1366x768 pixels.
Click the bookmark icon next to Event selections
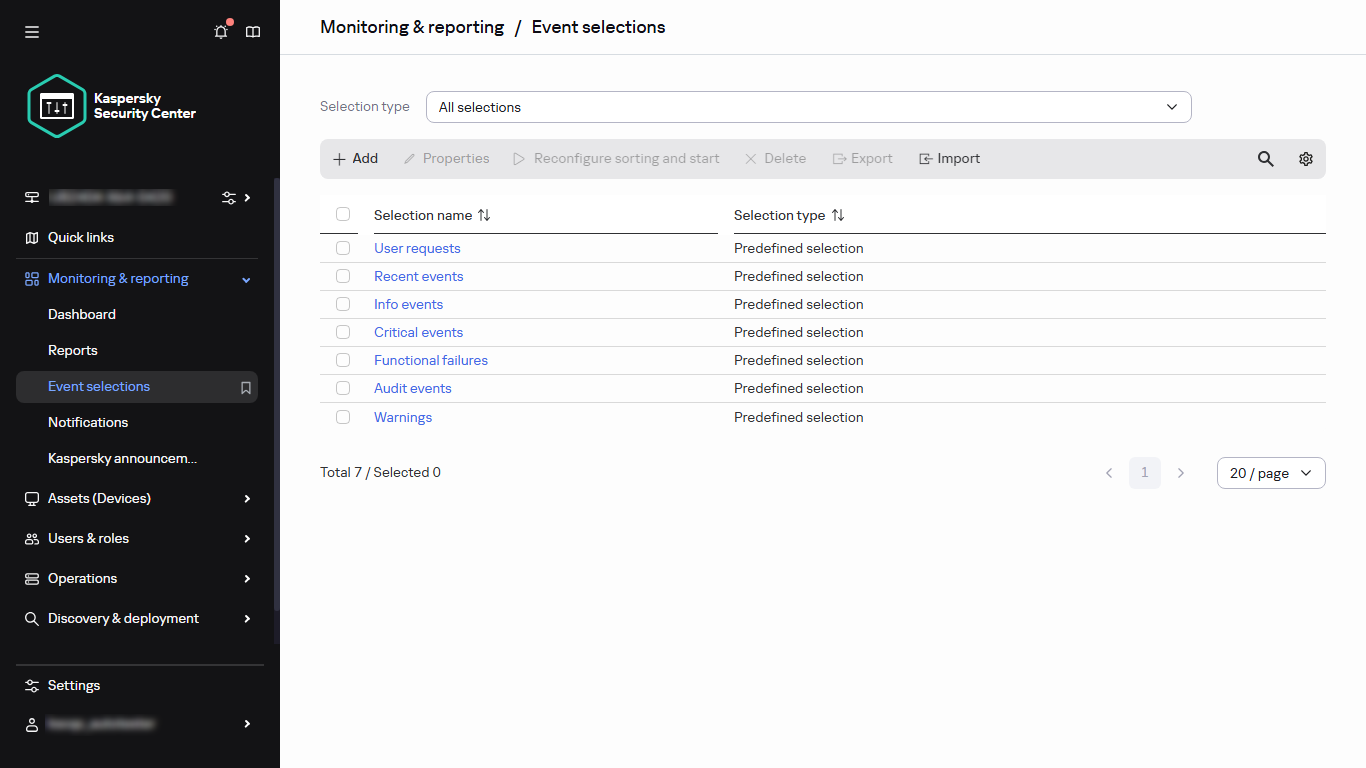(x=245, y=387)
